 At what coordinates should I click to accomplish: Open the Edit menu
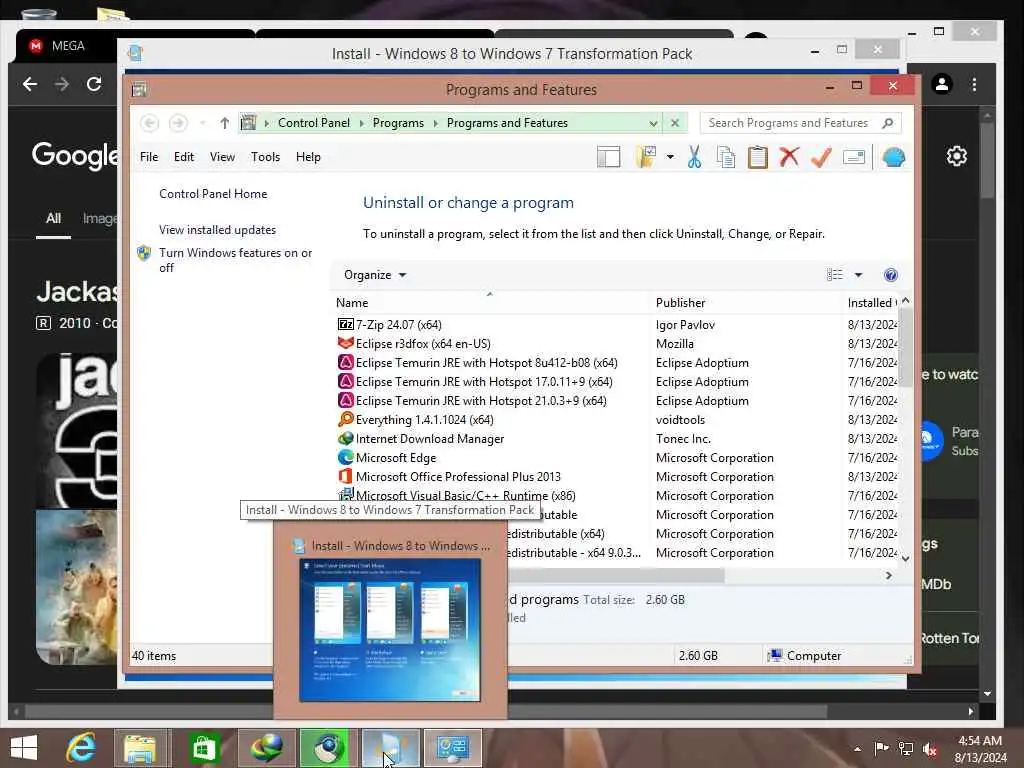click(x=184, y=157)
